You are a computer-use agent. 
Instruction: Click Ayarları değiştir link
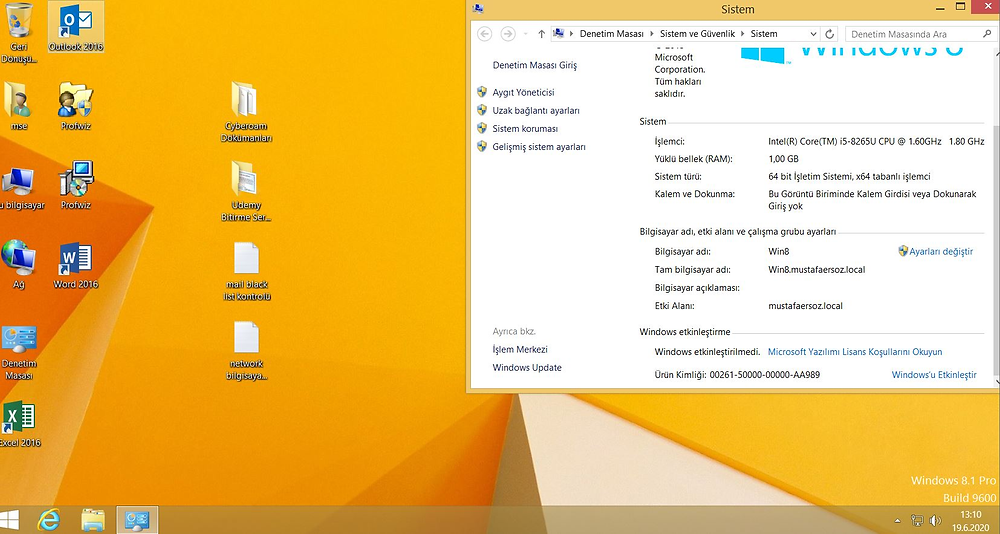(941, 251)
